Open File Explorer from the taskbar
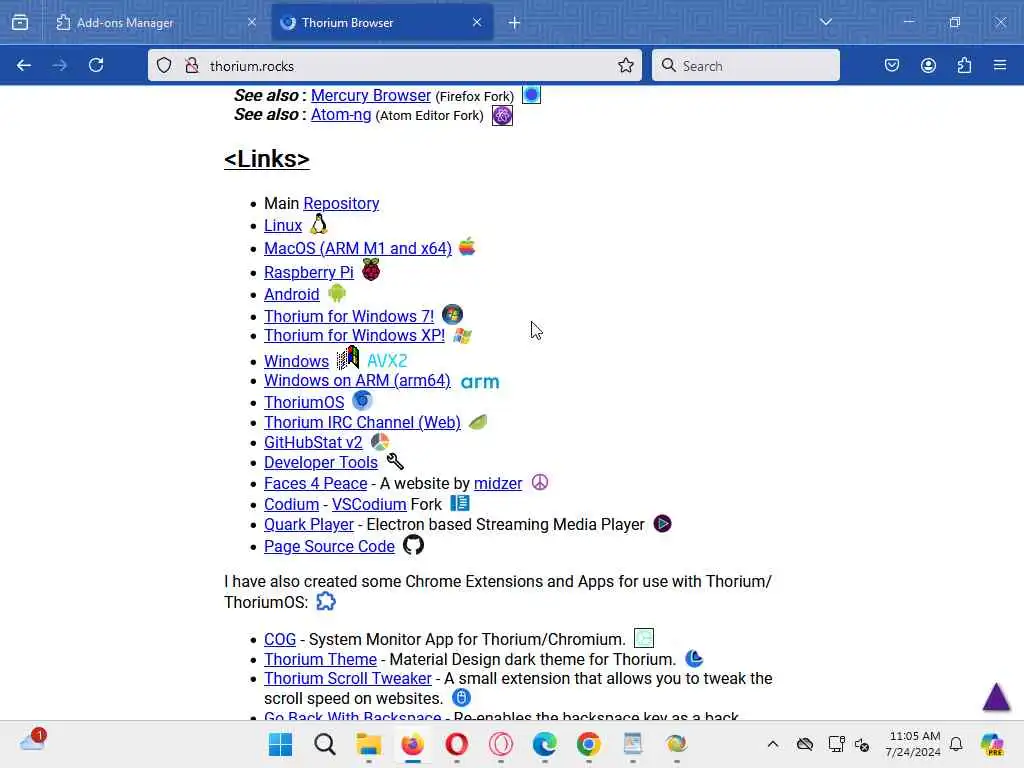 point(368,744)
